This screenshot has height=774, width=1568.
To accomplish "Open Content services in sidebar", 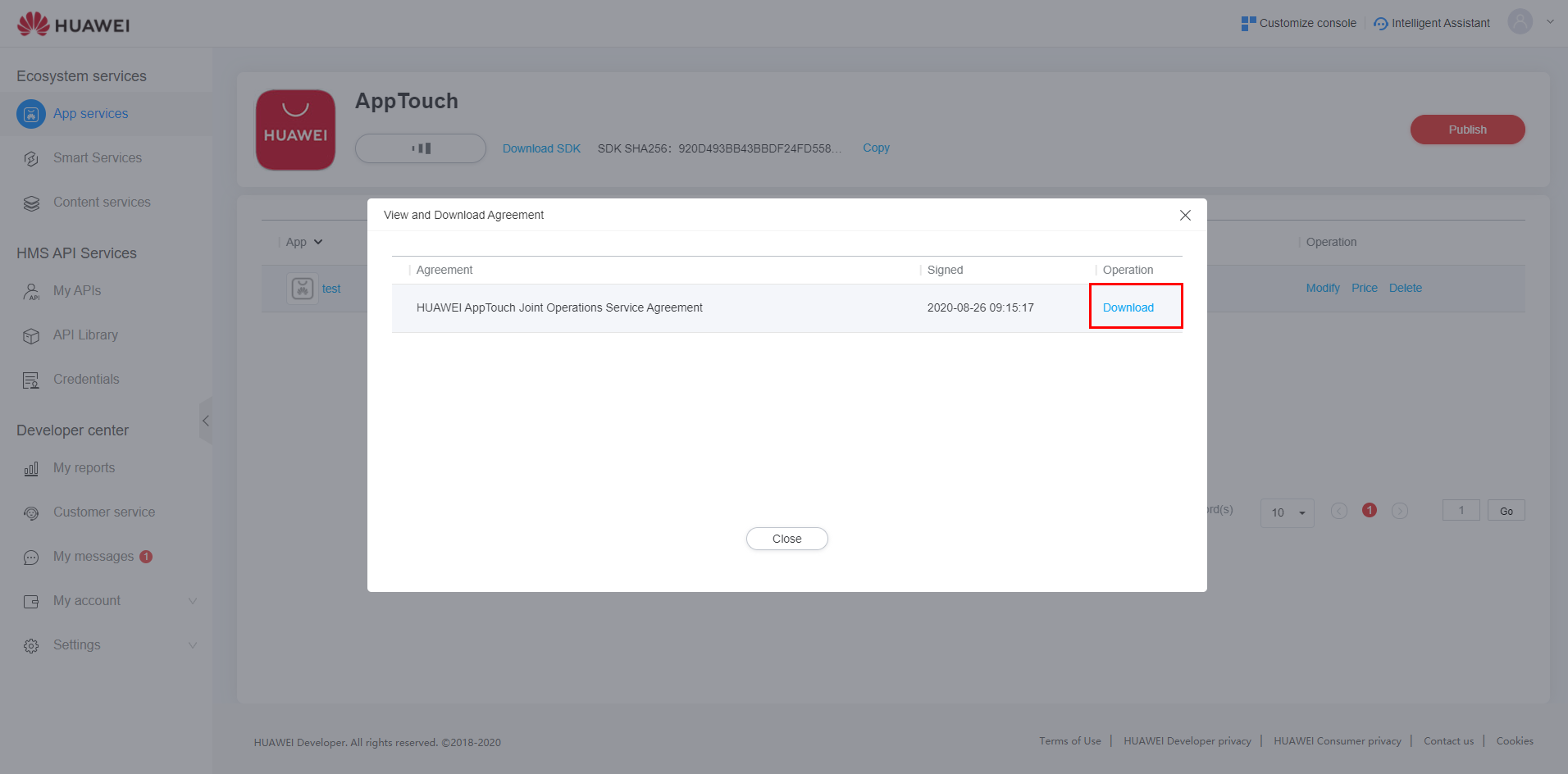I will click(x=102, y=202).
